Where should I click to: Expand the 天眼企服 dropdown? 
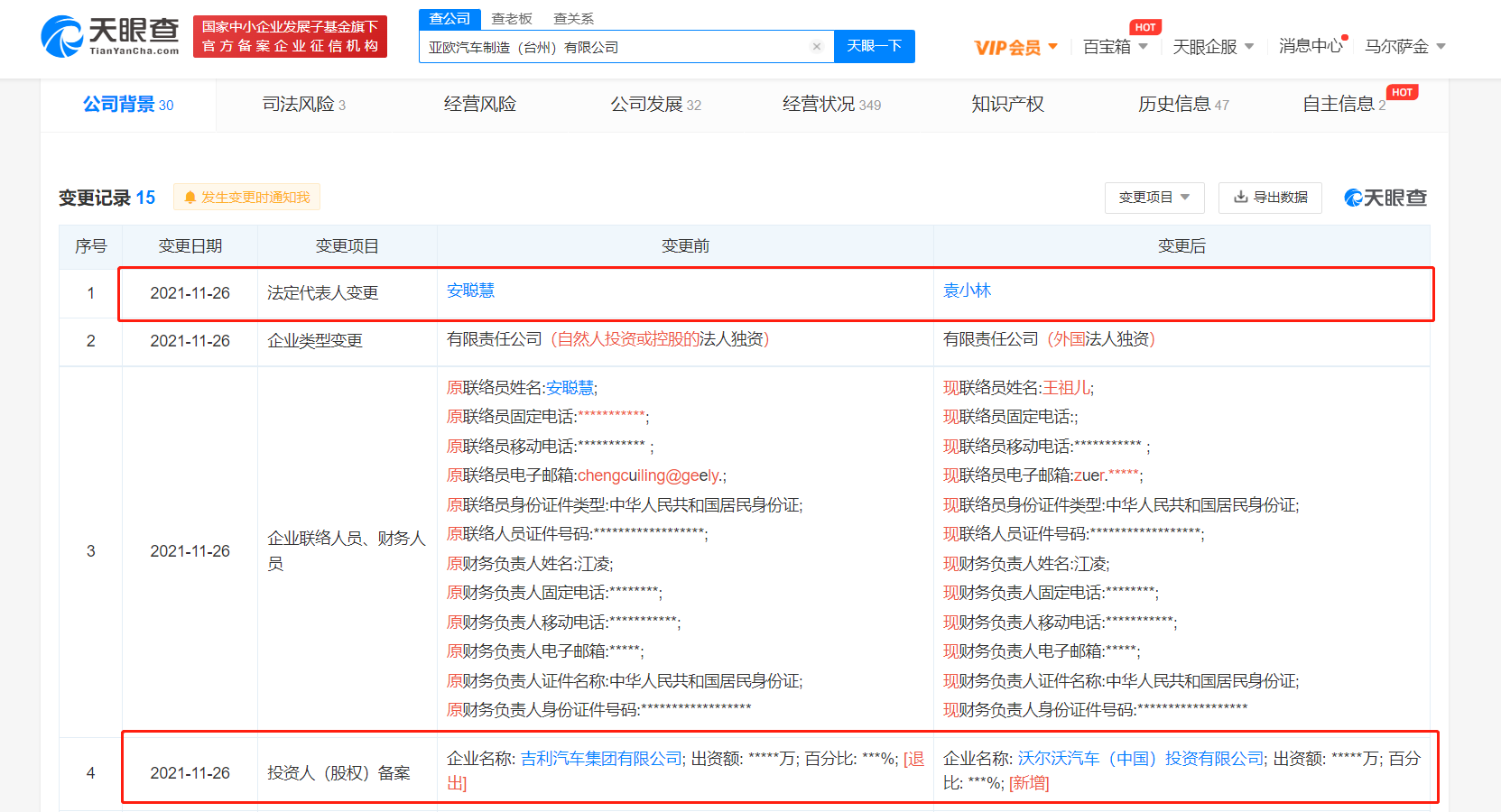1249,46
